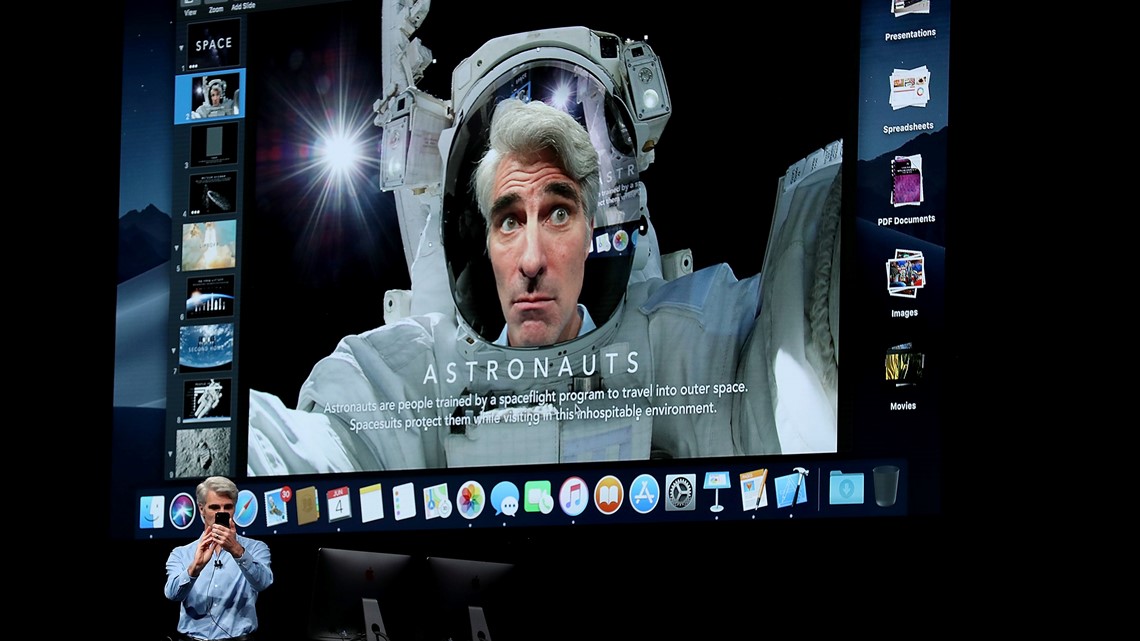
Task: Select slide 9 moon surface thumbnail
Action: (x=203, y=452)
